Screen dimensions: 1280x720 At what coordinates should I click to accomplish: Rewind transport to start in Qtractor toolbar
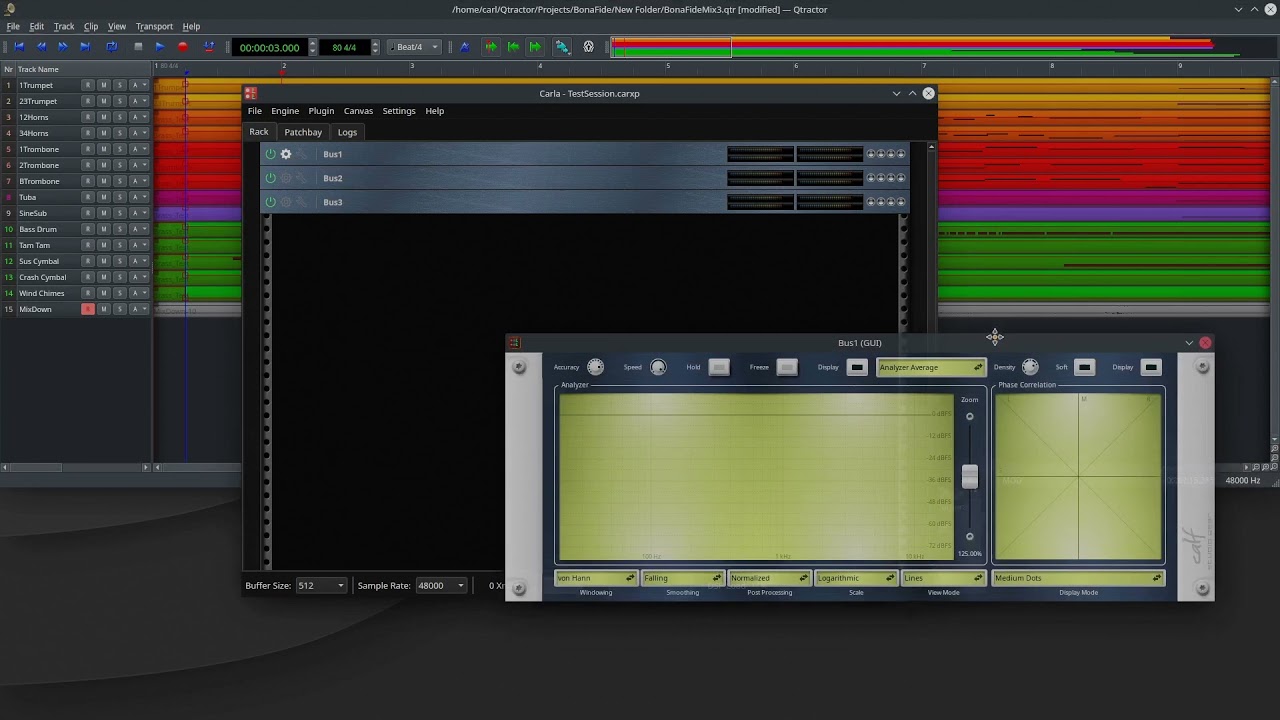point(19,47)
